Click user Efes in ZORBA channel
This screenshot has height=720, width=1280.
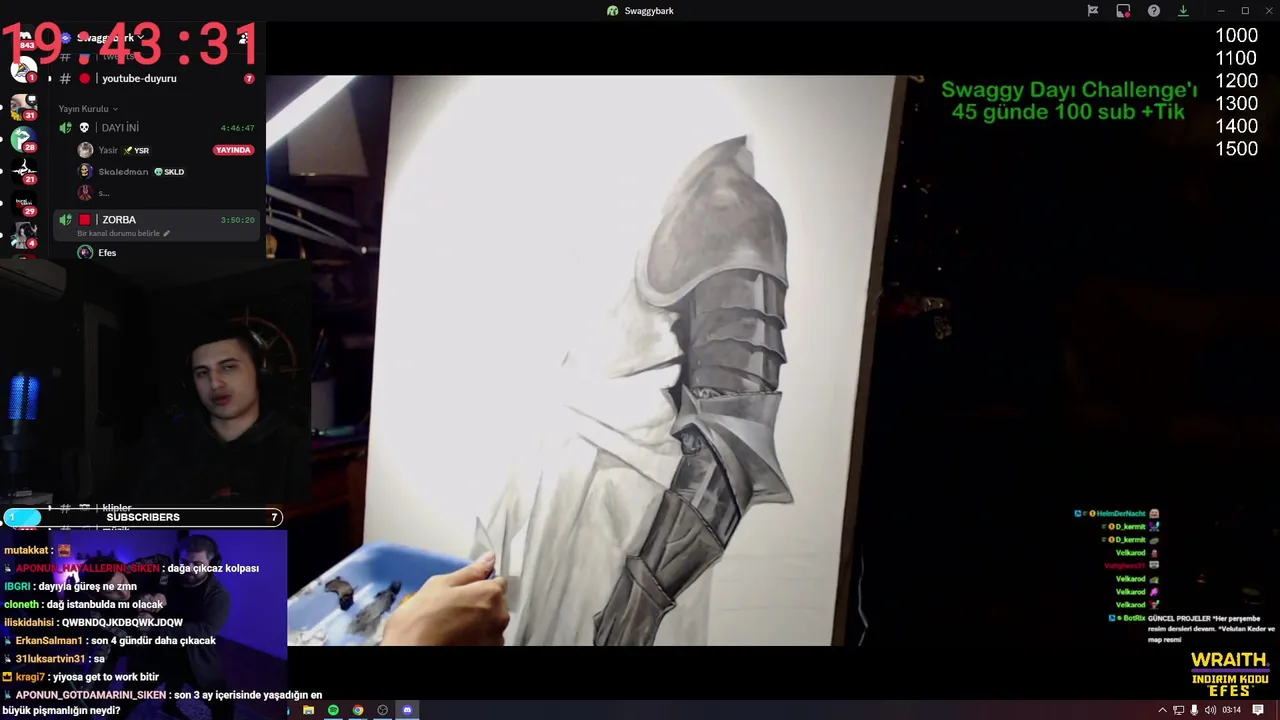pyautogui.click(x=107, y=253)
